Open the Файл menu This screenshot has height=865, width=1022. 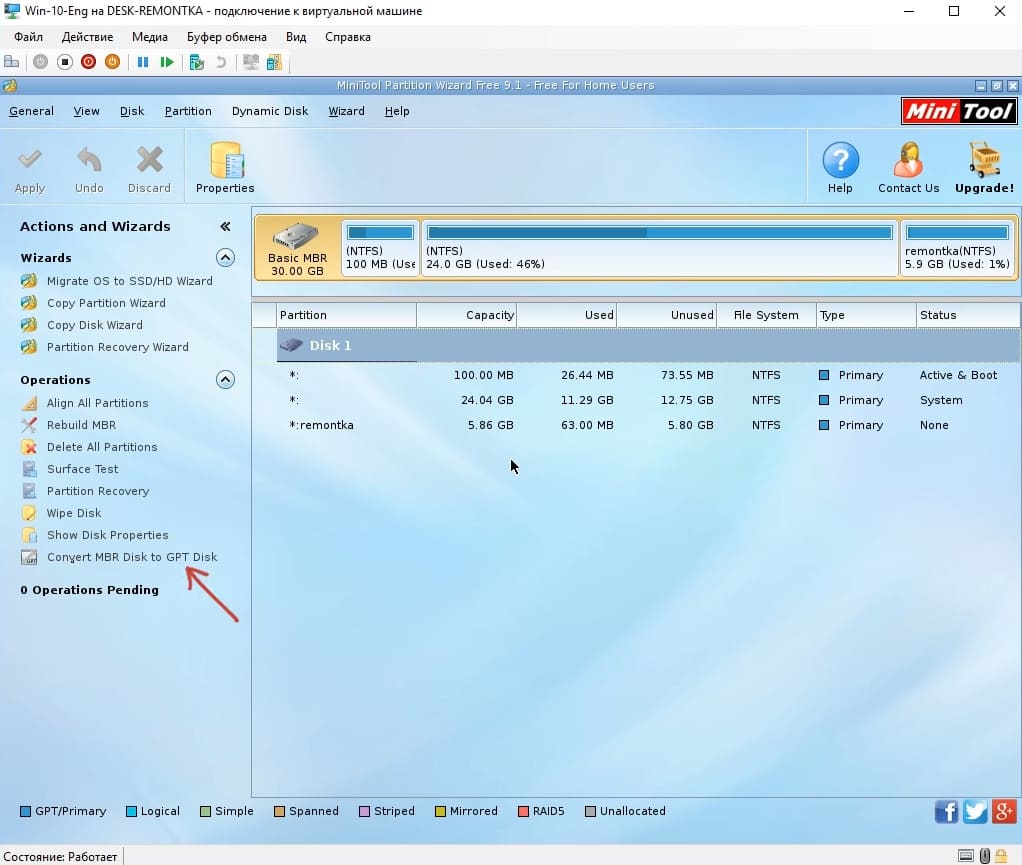[x=28, y=37]
